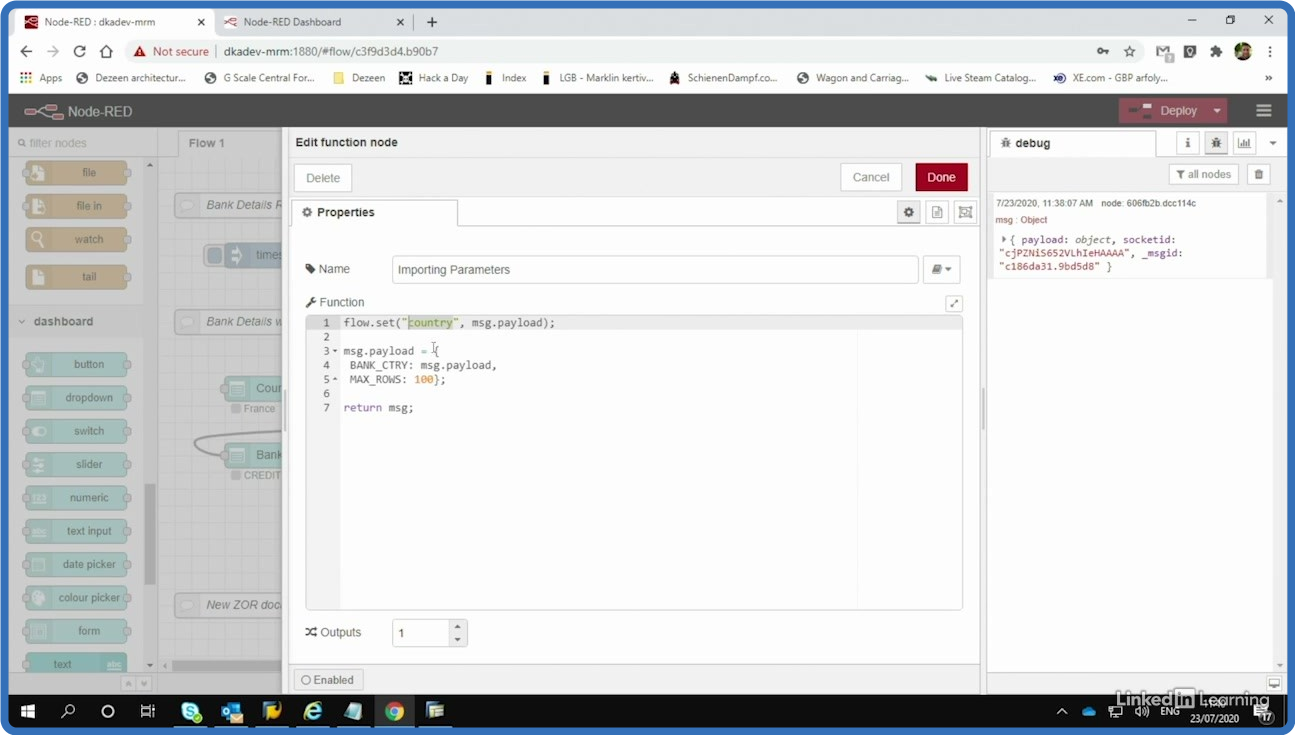Open the dashboard chart sidebar tab

(x=1244, y=143)
